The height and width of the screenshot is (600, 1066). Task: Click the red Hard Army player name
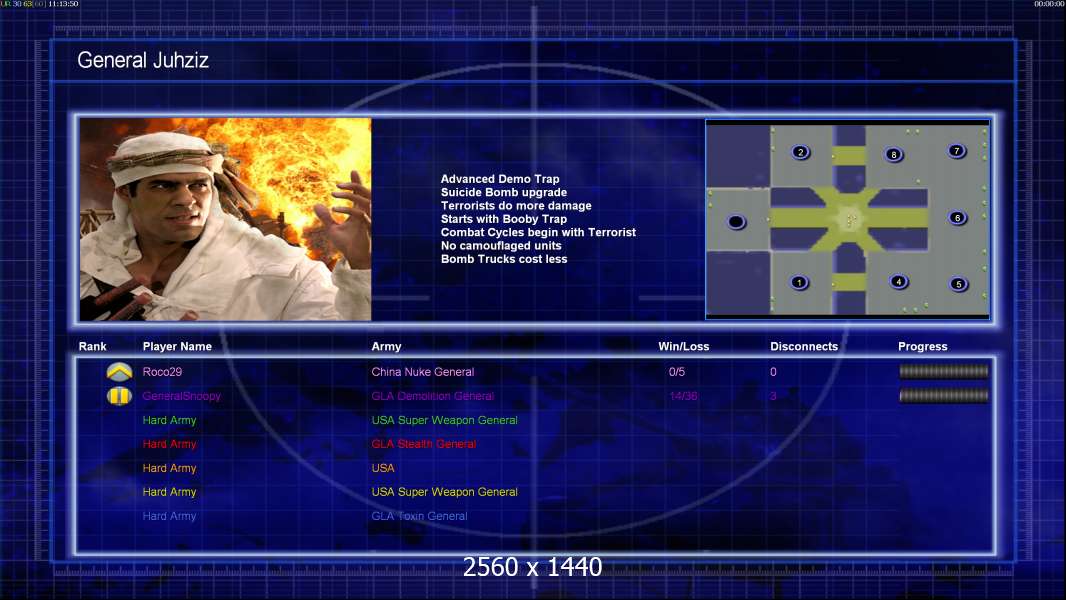[x=169, y=444]
